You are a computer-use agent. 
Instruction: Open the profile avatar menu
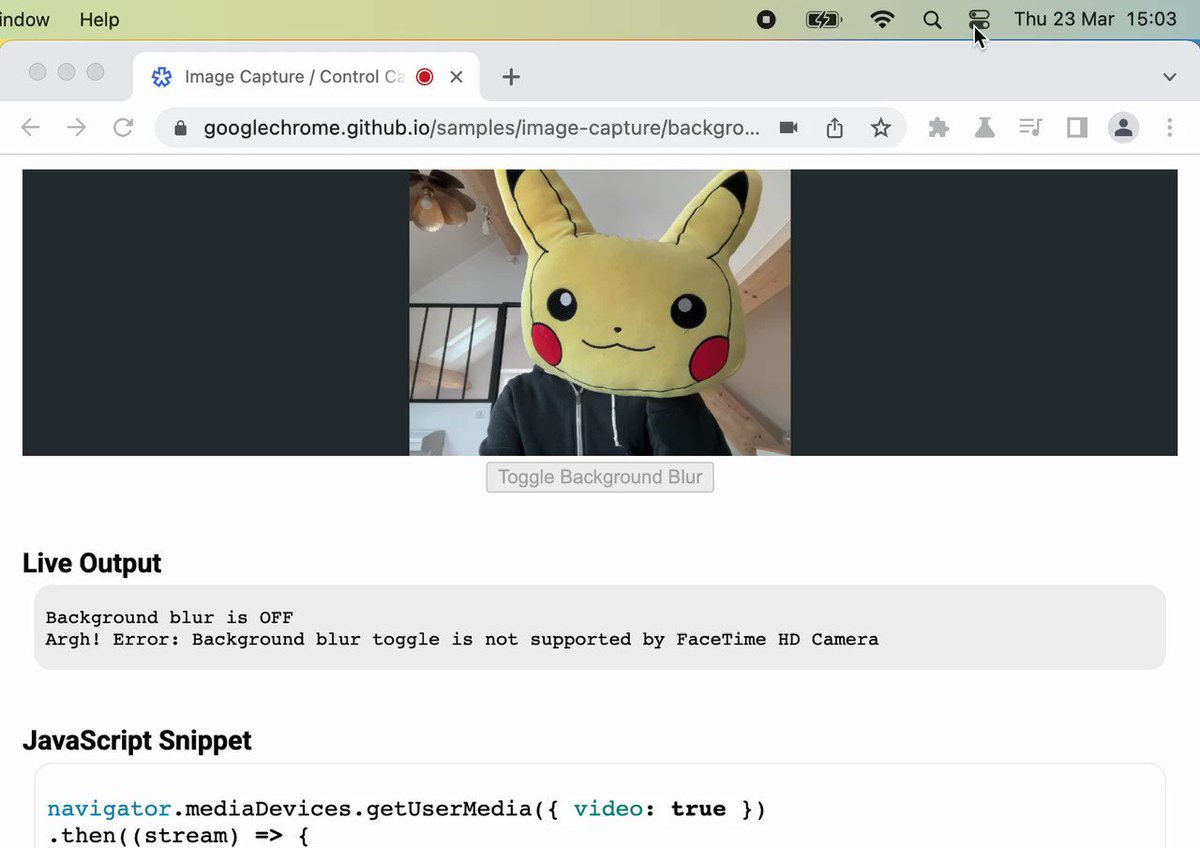click(x=1124, y=127)
